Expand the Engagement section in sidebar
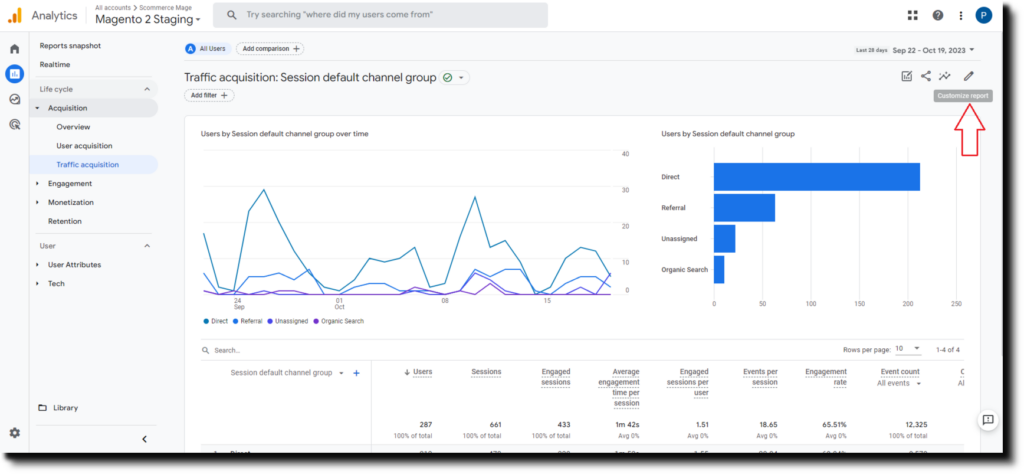Image resolution: width=1024 pixels, height=474 pixels. (x=69, y=184)
